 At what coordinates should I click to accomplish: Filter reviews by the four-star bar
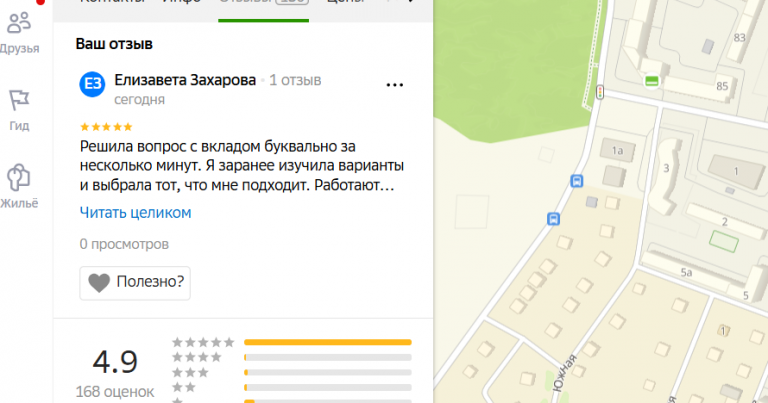pos(328,357)
